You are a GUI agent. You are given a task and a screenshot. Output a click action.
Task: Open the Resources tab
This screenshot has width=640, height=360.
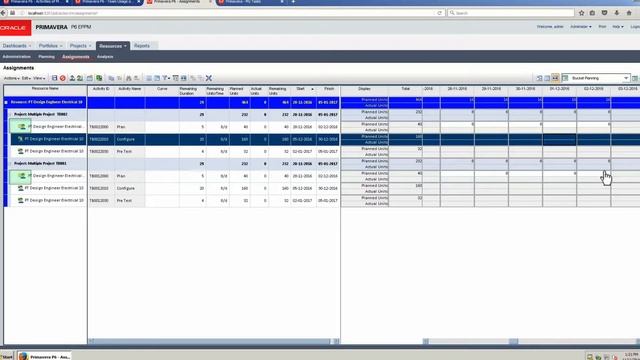(113, 46)
